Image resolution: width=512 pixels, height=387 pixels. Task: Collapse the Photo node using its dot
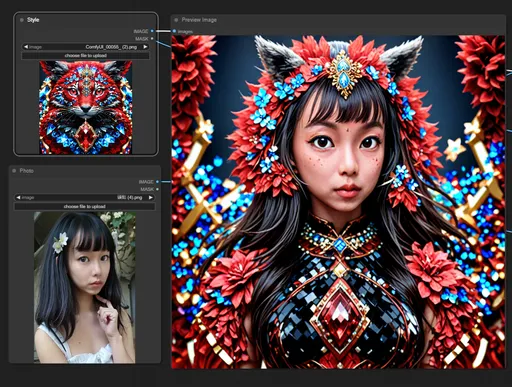(14, 171)
